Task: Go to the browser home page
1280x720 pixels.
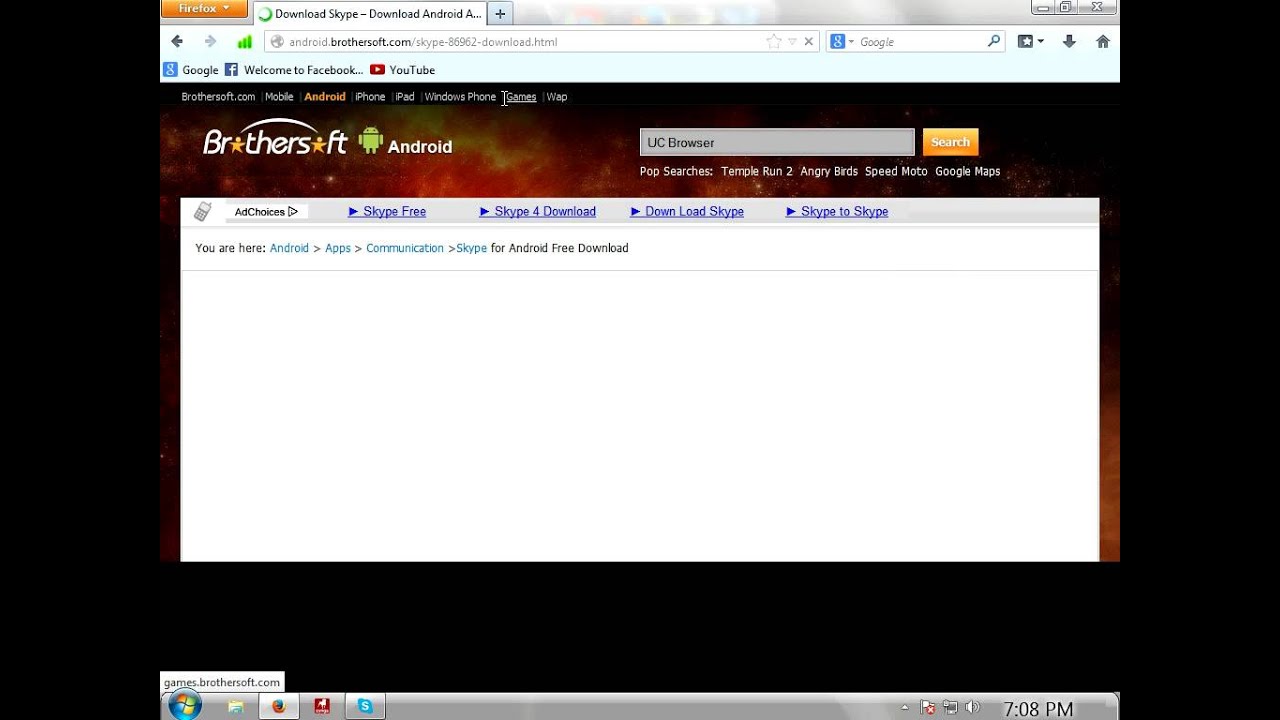Action: (x=1103, y=41)
